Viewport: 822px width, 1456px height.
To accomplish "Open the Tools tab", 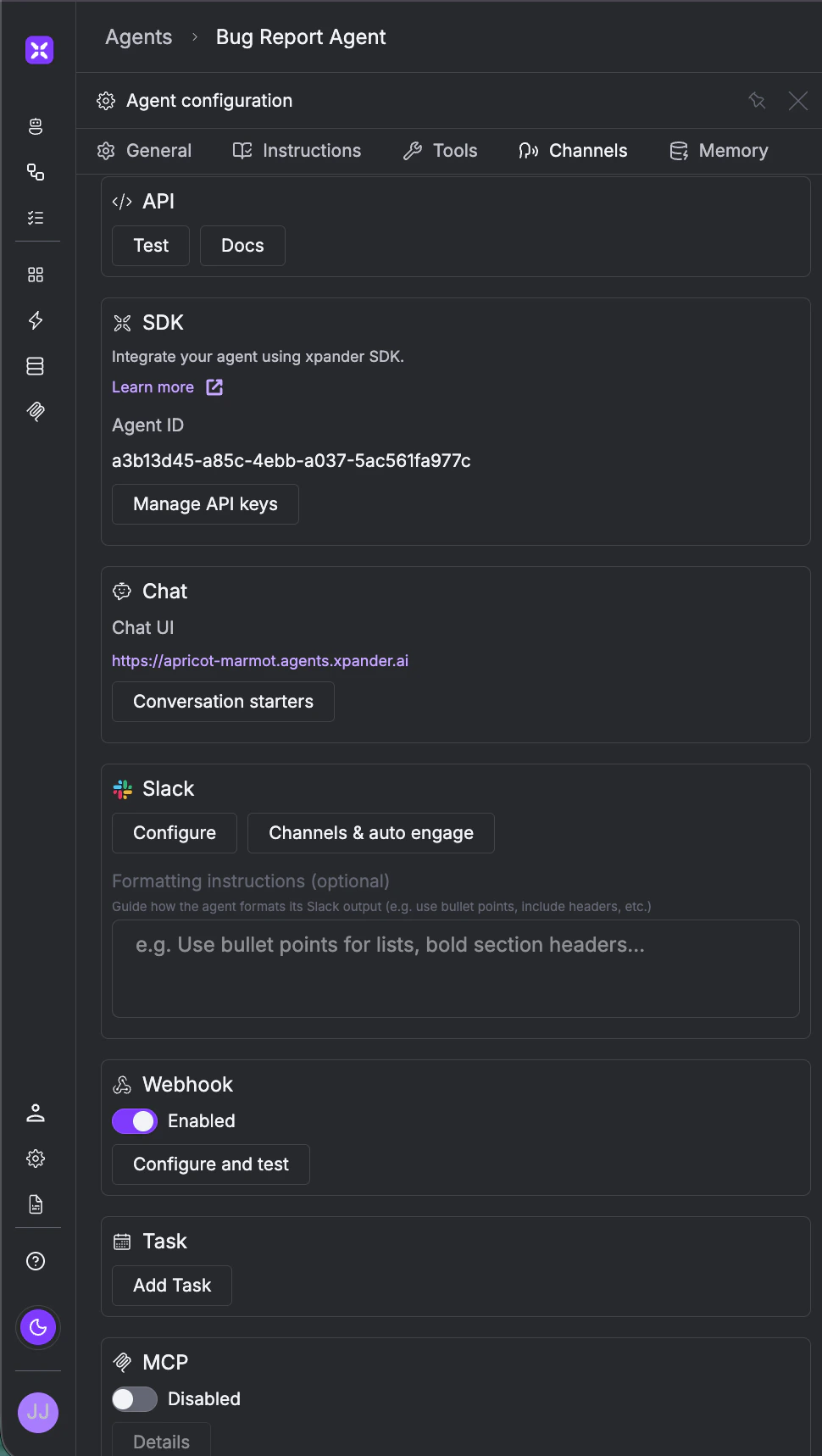I will [x=440, y=151].
